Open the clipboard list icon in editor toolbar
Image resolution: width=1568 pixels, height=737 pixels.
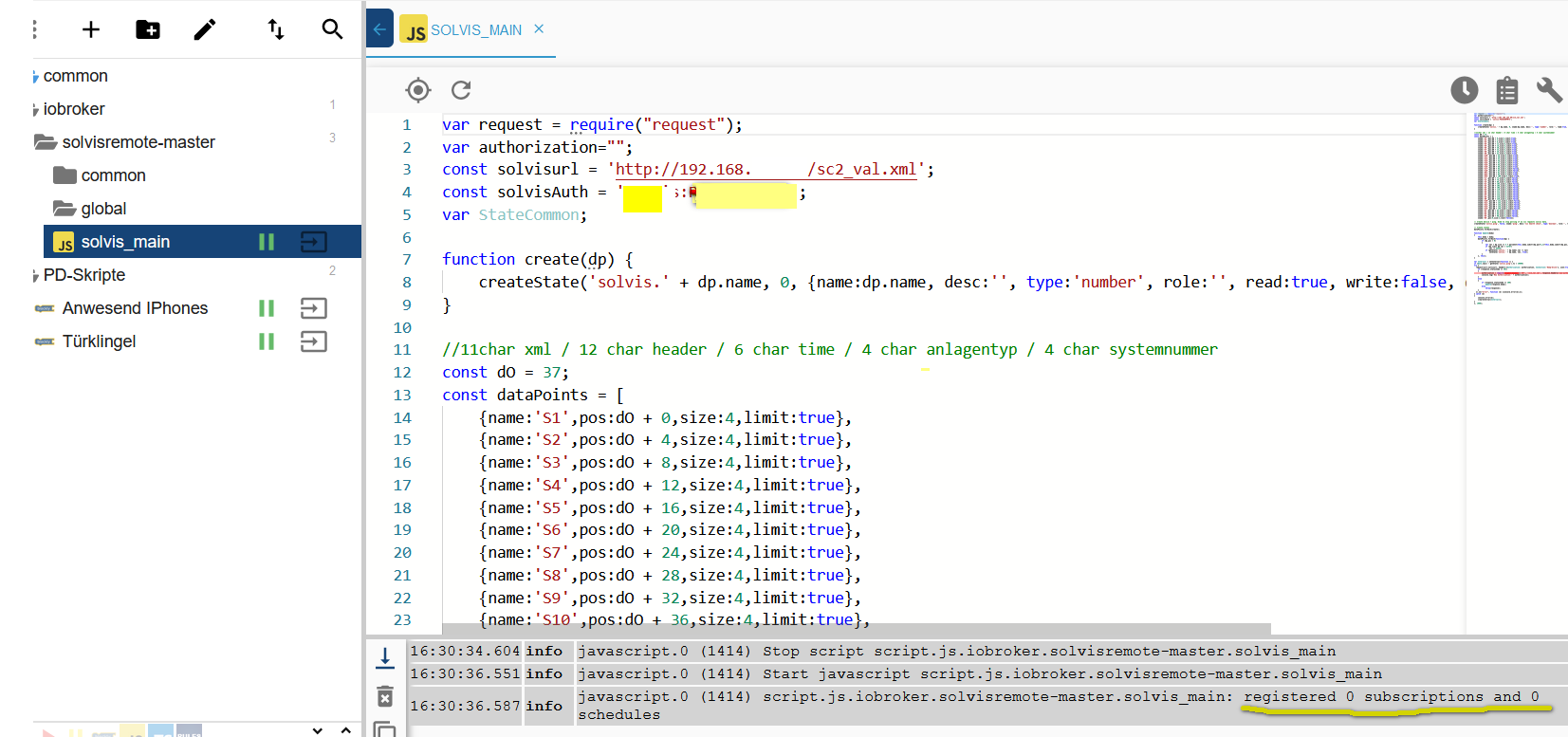(x=1507, y=90)
